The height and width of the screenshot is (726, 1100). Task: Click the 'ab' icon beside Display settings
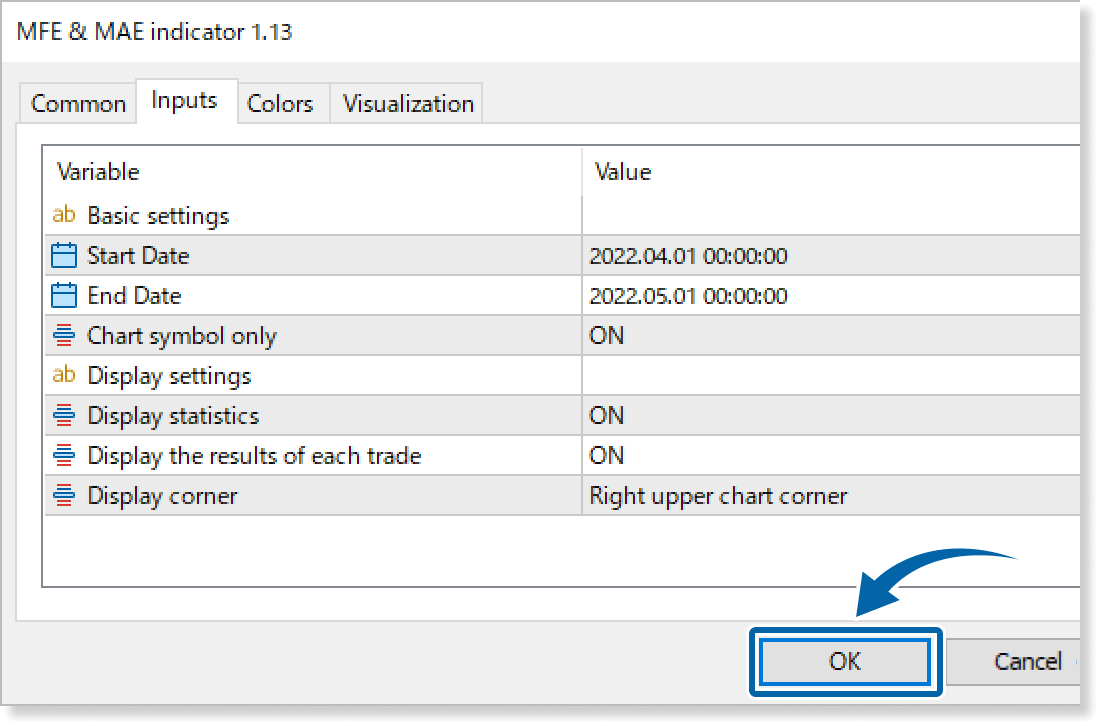(x=64, y=376)
